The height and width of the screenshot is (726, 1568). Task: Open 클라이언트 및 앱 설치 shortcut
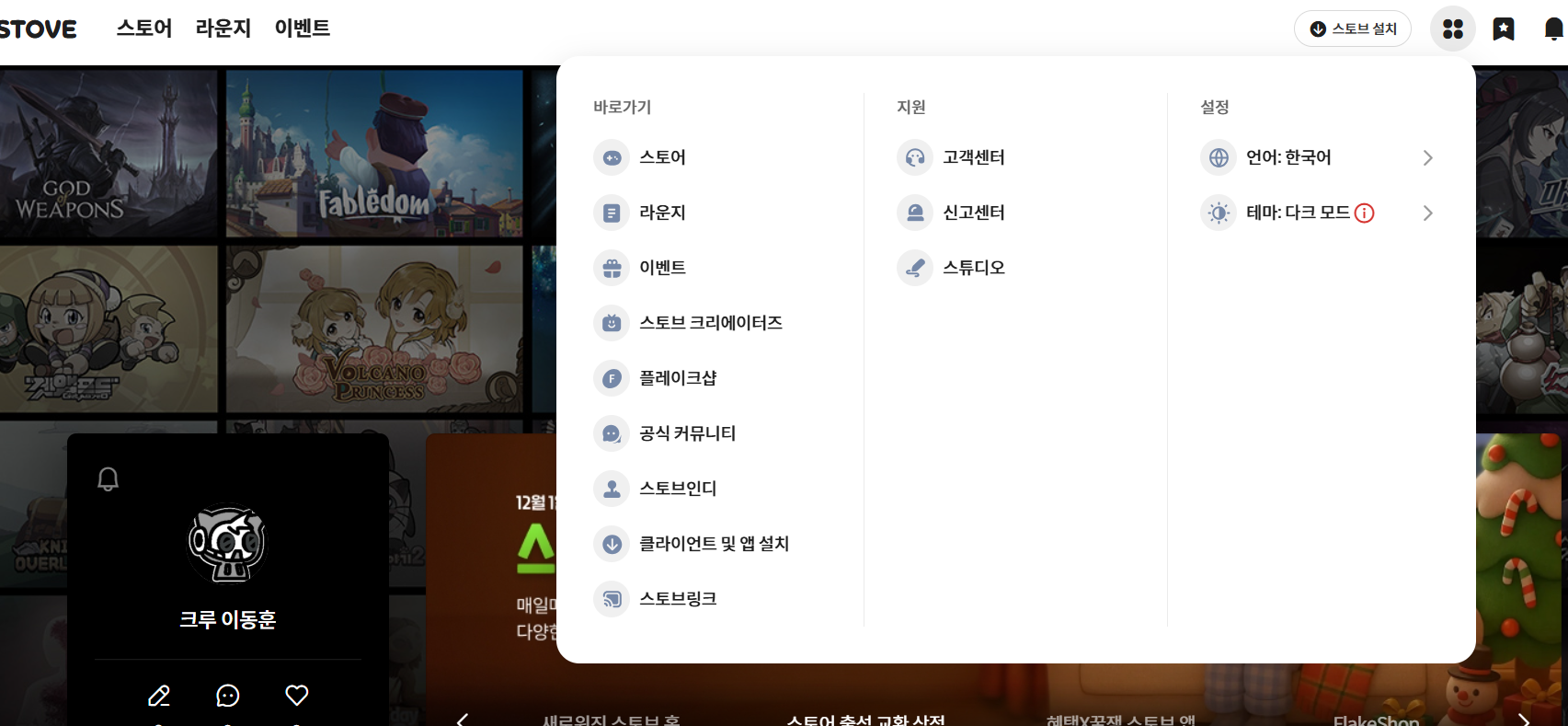point(714,544)
